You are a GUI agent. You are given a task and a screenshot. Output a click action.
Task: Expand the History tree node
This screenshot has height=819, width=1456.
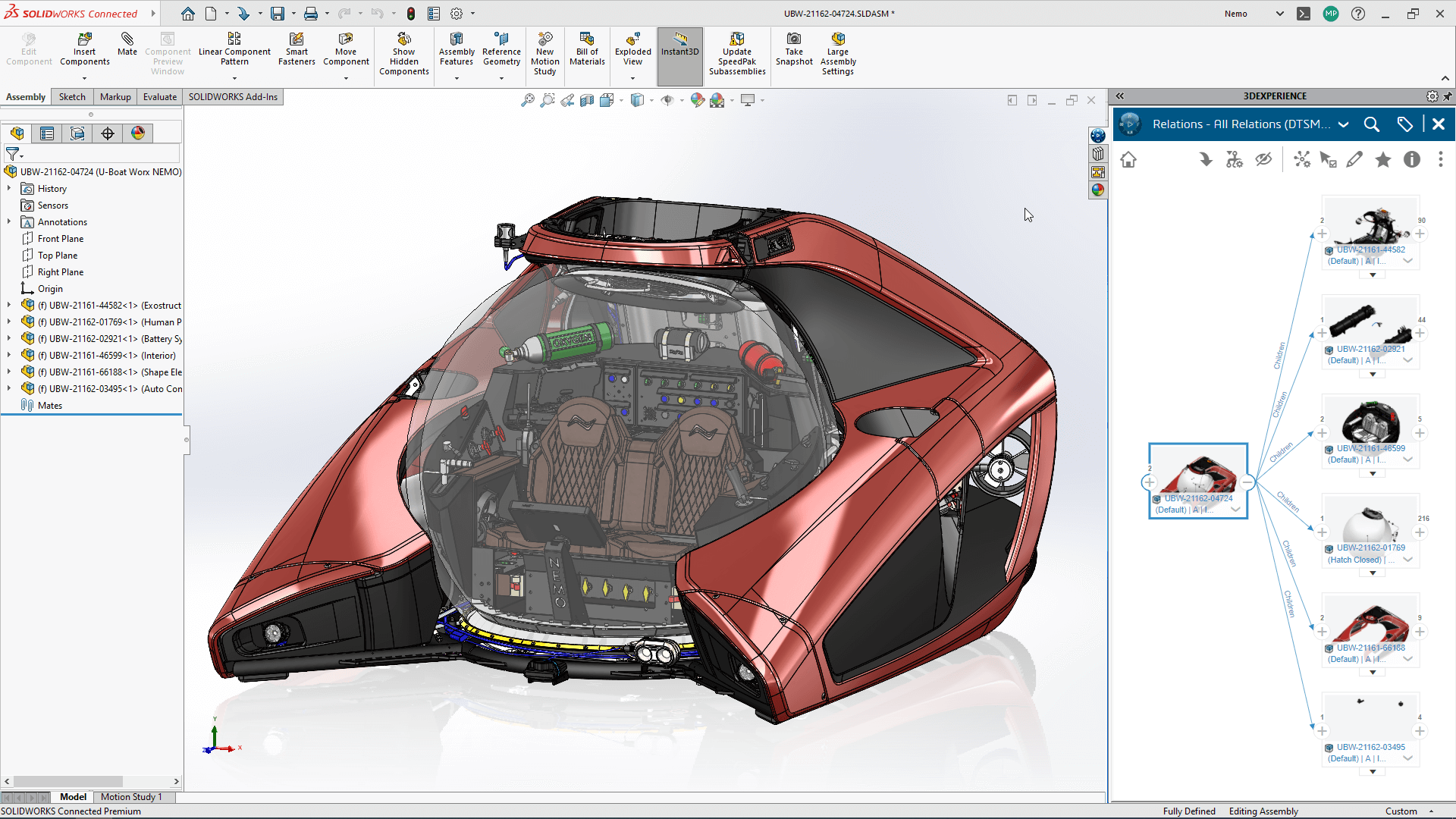pos(9,188)
